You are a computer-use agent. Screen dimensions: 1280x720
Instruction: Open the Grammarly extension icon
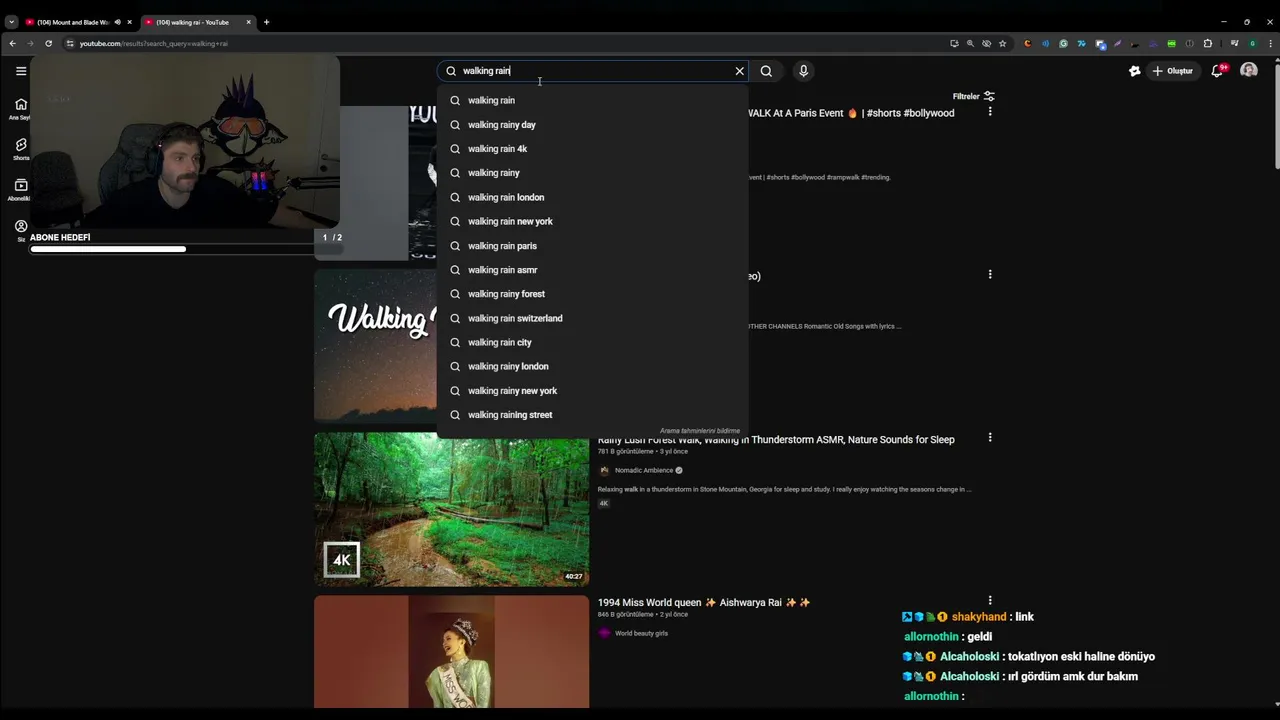[1063, 43]
